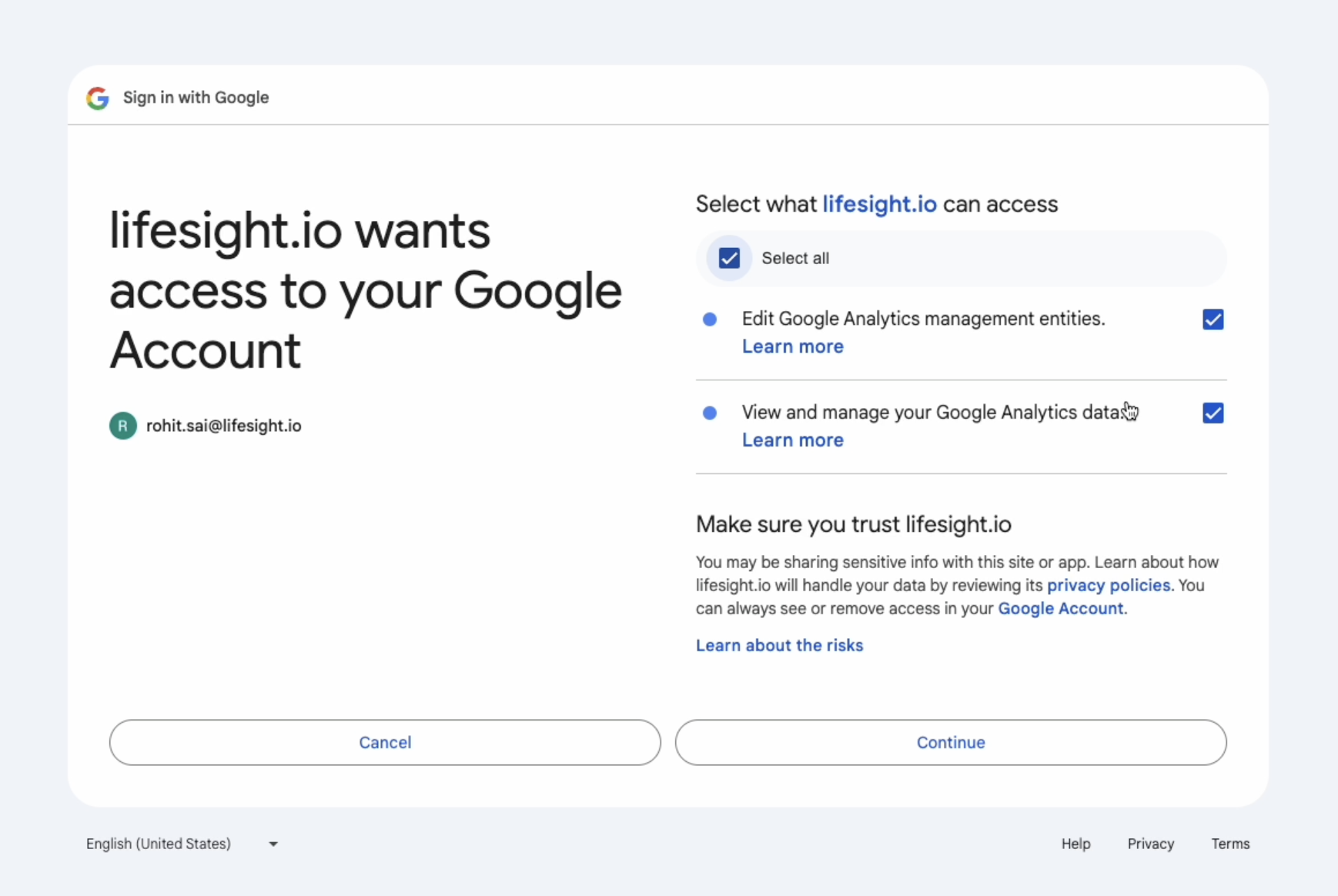The height and width of the screenshot is (896, 1338).
Task: Open the Help link in footer
Action: tap(1075, 844)
